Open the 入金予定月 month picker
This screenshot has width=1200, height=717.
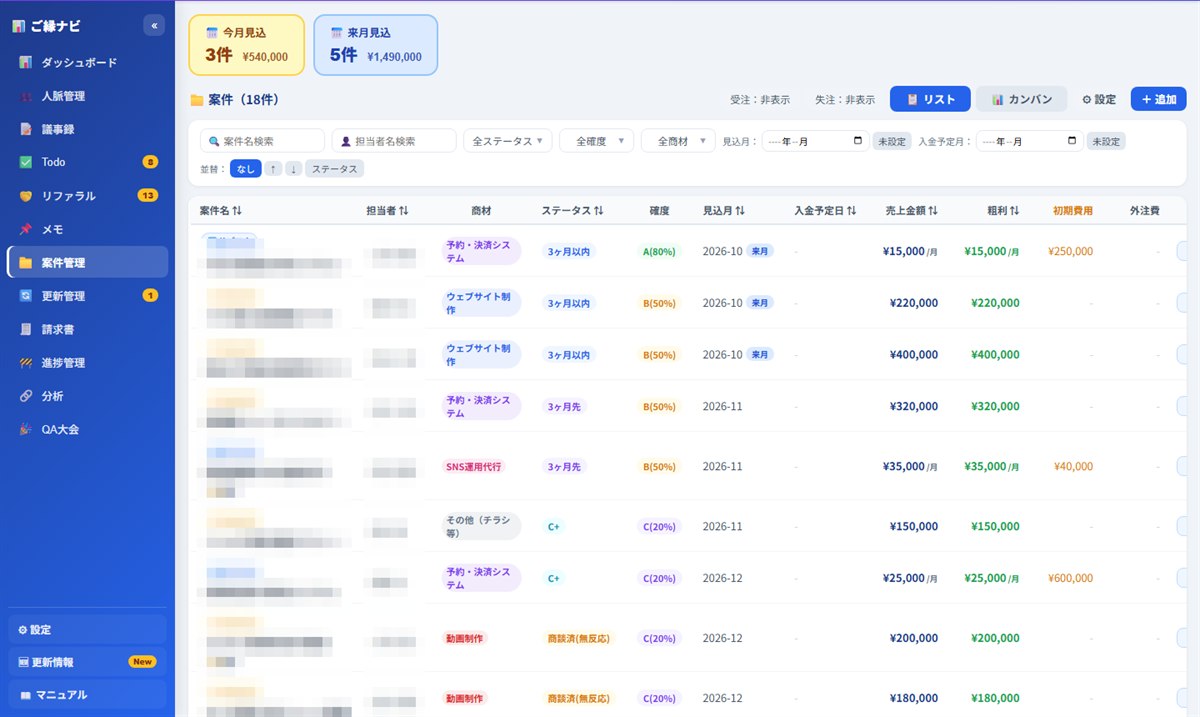click(x=1029, y=141)
